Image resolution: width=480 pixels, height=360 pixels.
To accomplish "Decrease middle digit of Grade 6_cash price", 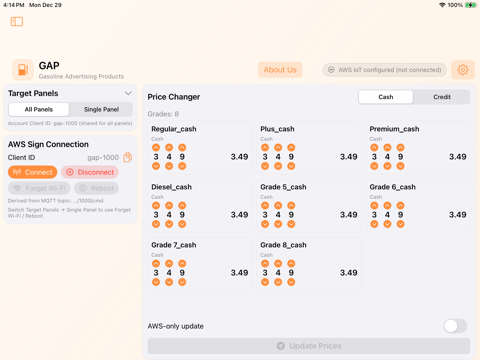I will tap(387, 224).
